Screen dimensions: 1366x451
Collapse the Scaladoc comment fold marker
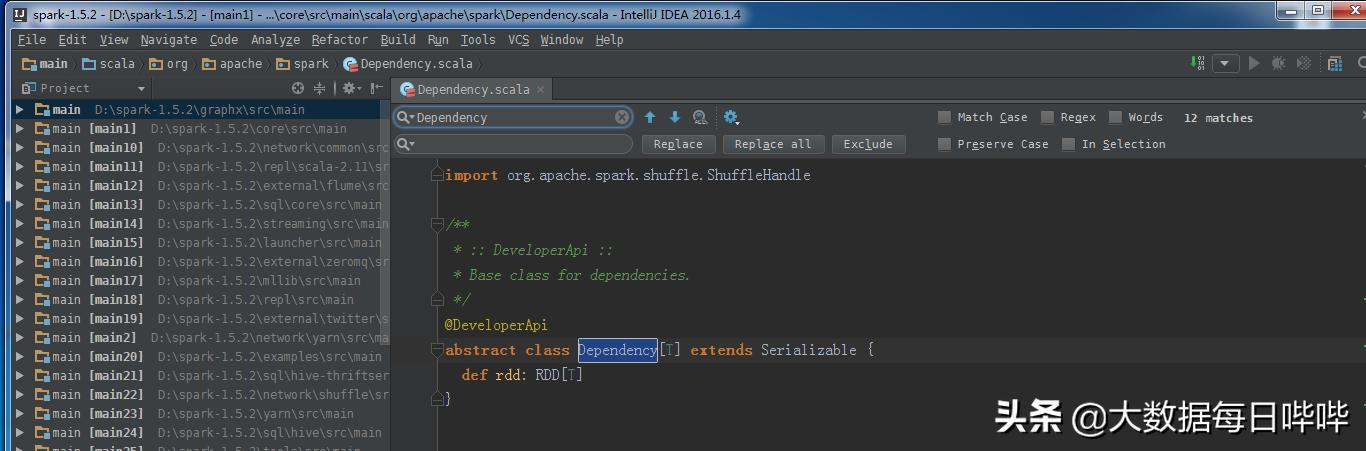coord(437,225)
